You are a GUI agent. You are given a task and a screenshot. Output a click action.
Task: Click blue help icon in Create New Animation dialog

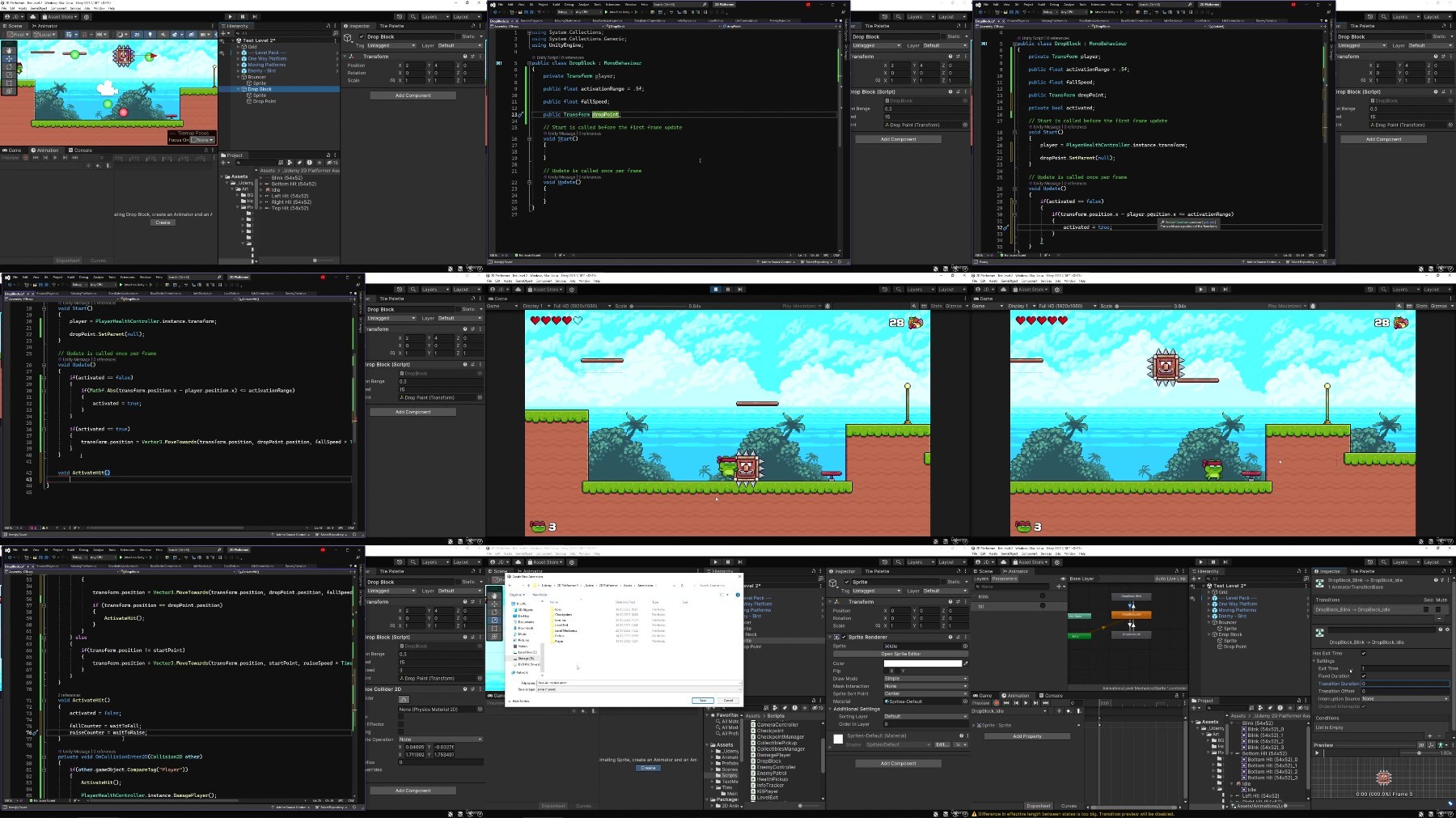(738, 595)
